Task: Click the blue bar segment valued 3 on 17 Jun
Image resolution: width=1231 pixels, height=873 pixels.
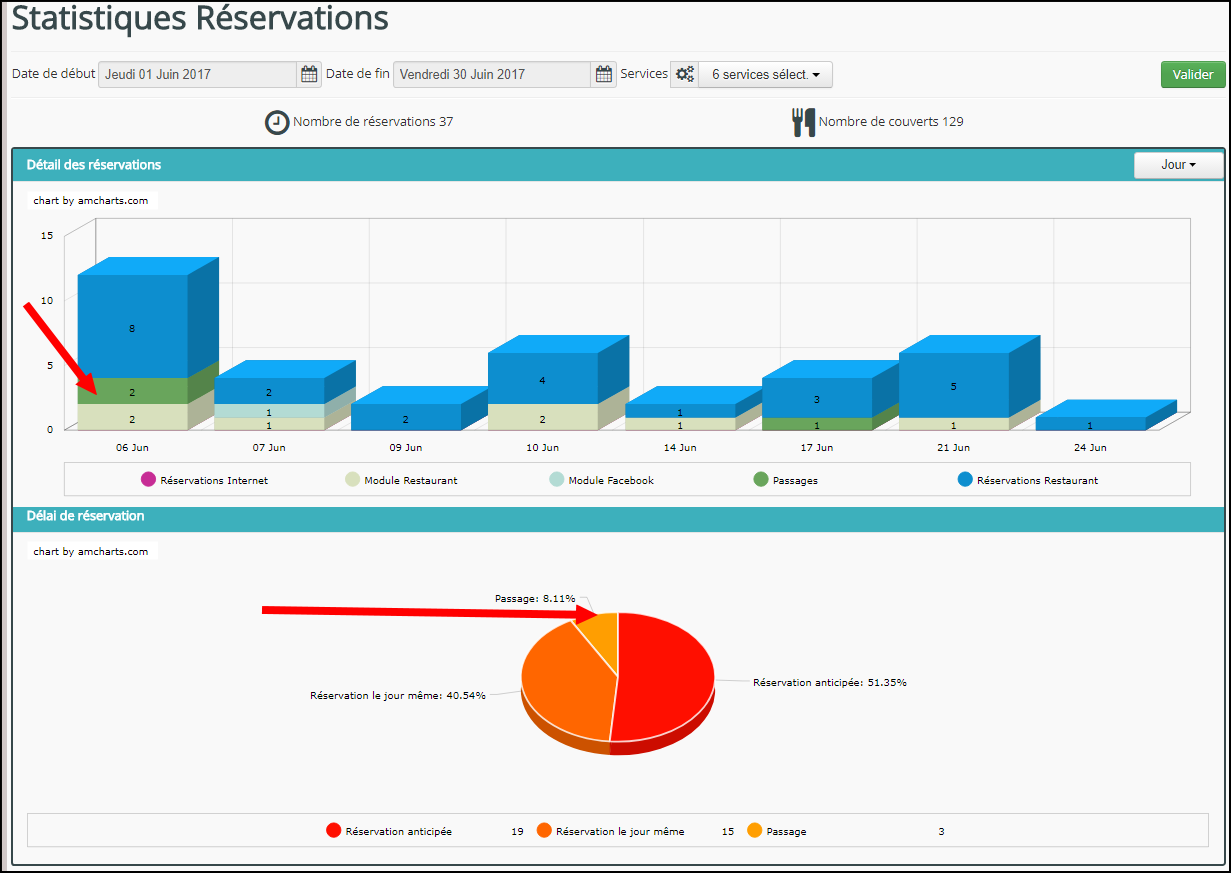Action: point(817,398)
